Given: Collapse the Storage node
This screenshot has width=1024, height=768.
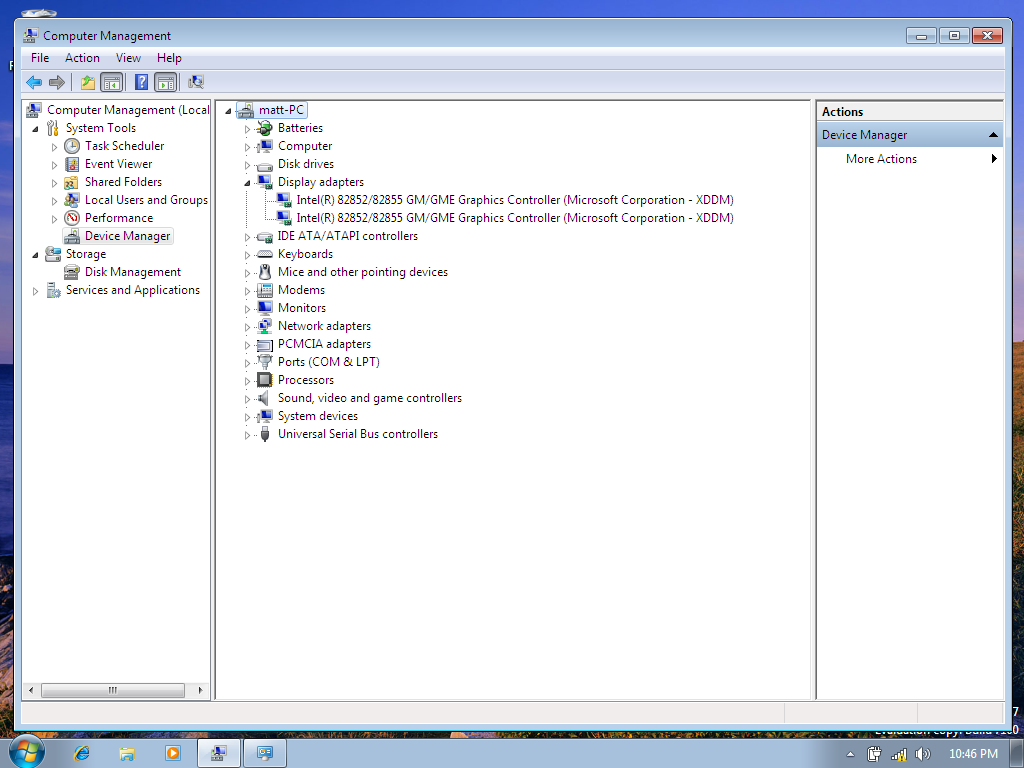Looking at the screenshot, I should coord(35,255).
